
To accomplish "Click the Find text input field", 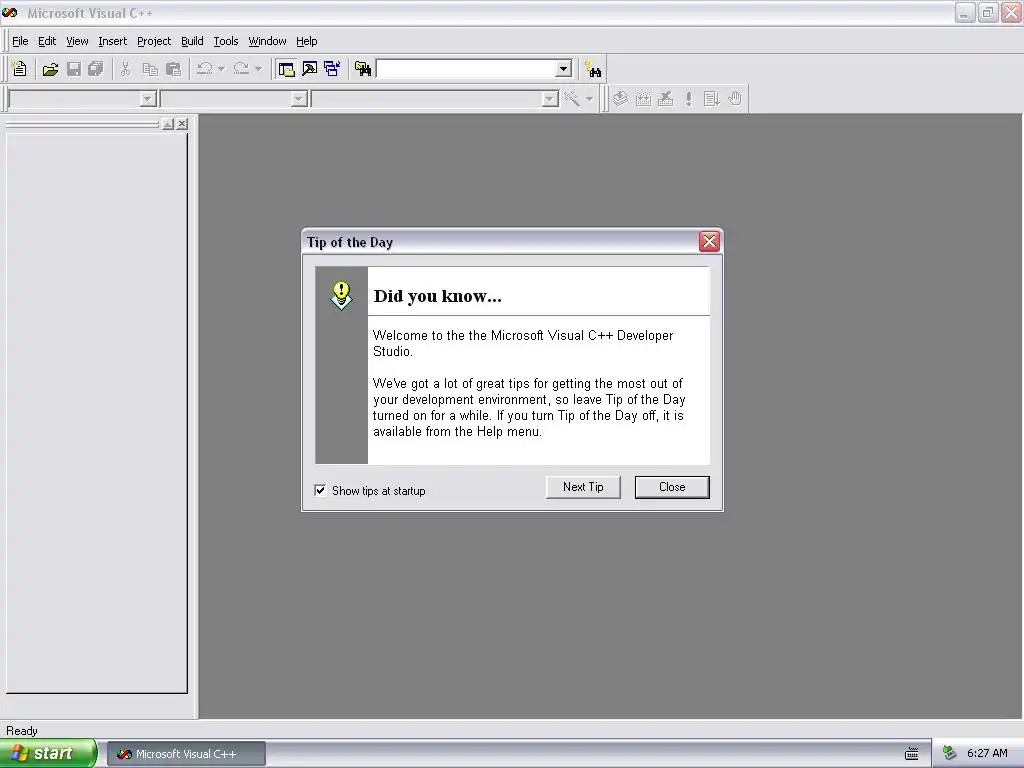I will [x=466, y=69].
